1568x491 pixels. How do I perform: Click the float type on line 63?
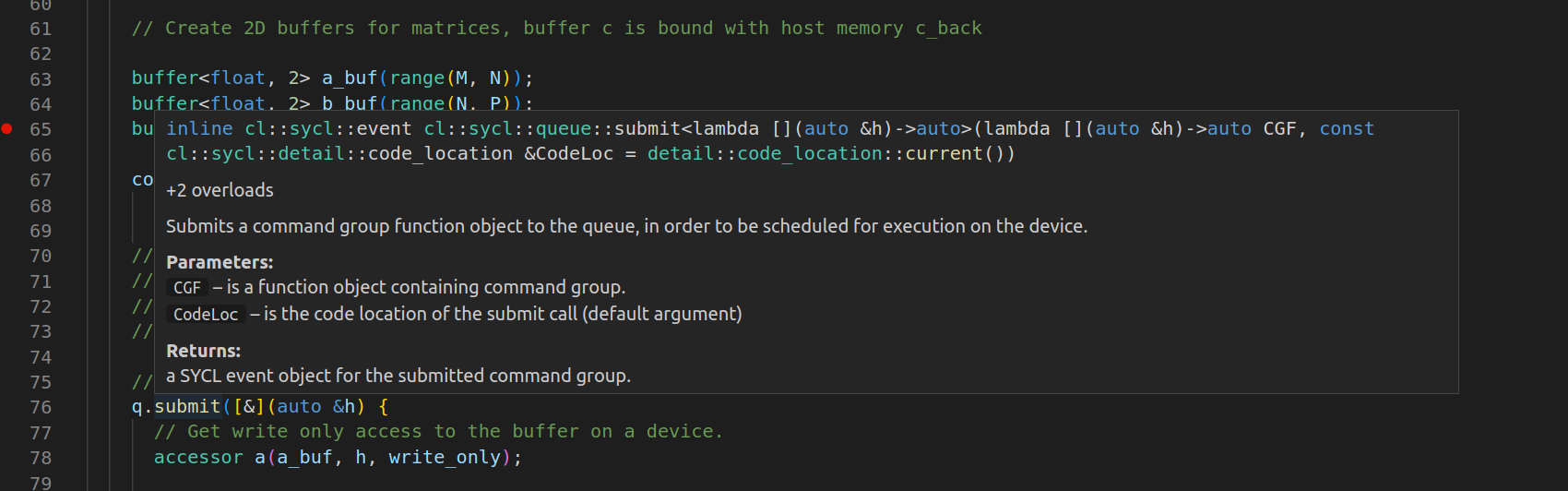tap(238, 78)
